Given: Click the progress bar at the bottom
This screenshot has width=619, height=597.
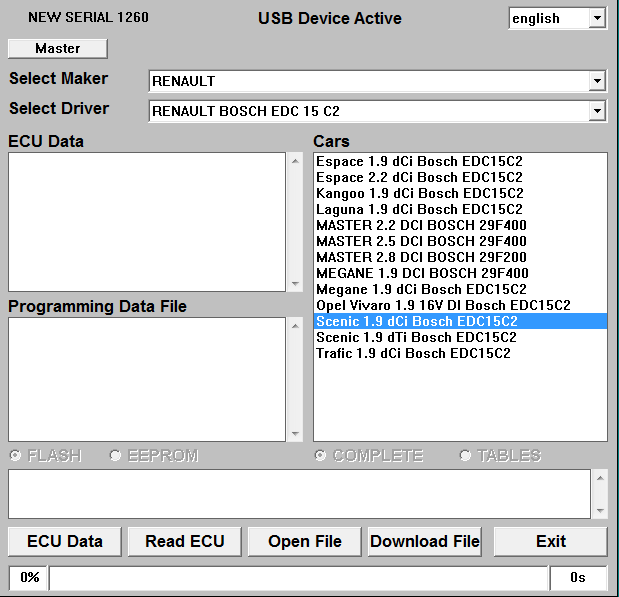Looking at the screenshot, I should (299, 578).
